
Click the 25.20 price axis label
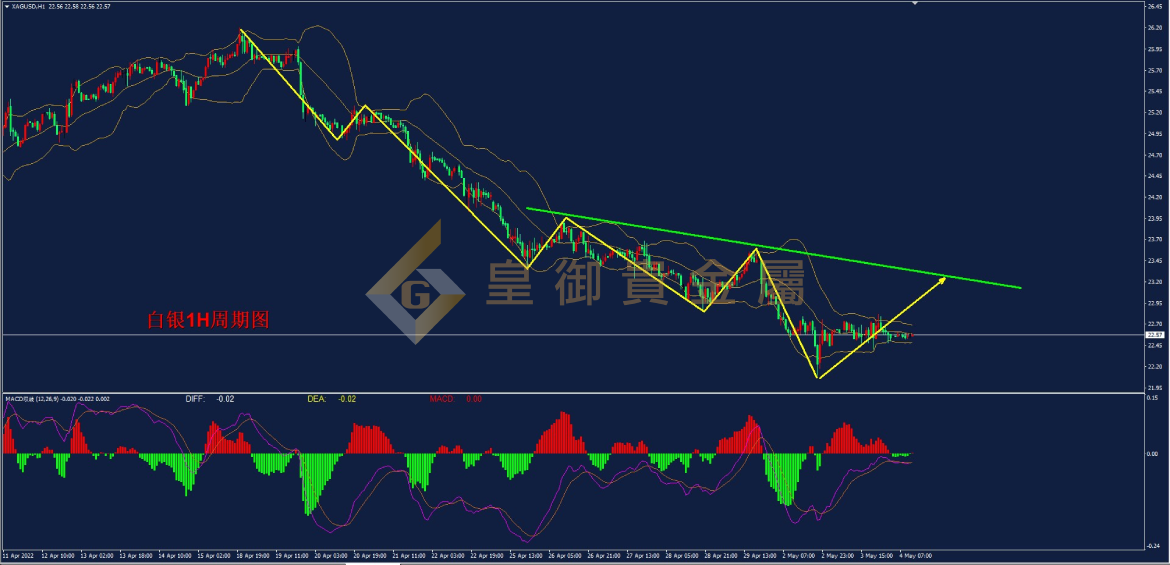(1155, 112)
